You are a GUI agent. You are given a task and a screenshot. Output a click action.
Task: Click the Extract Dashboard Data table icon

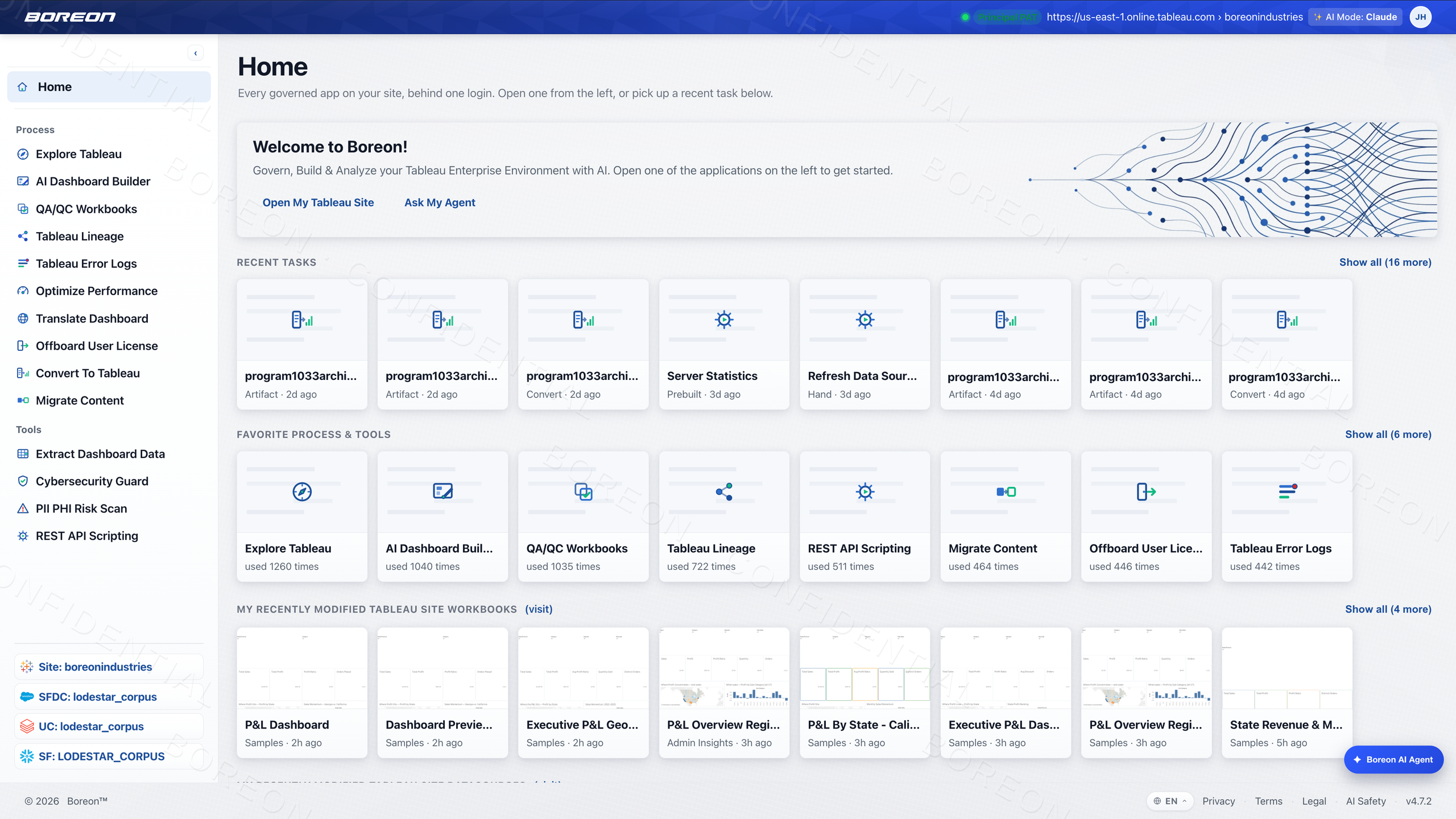[23, 454]
